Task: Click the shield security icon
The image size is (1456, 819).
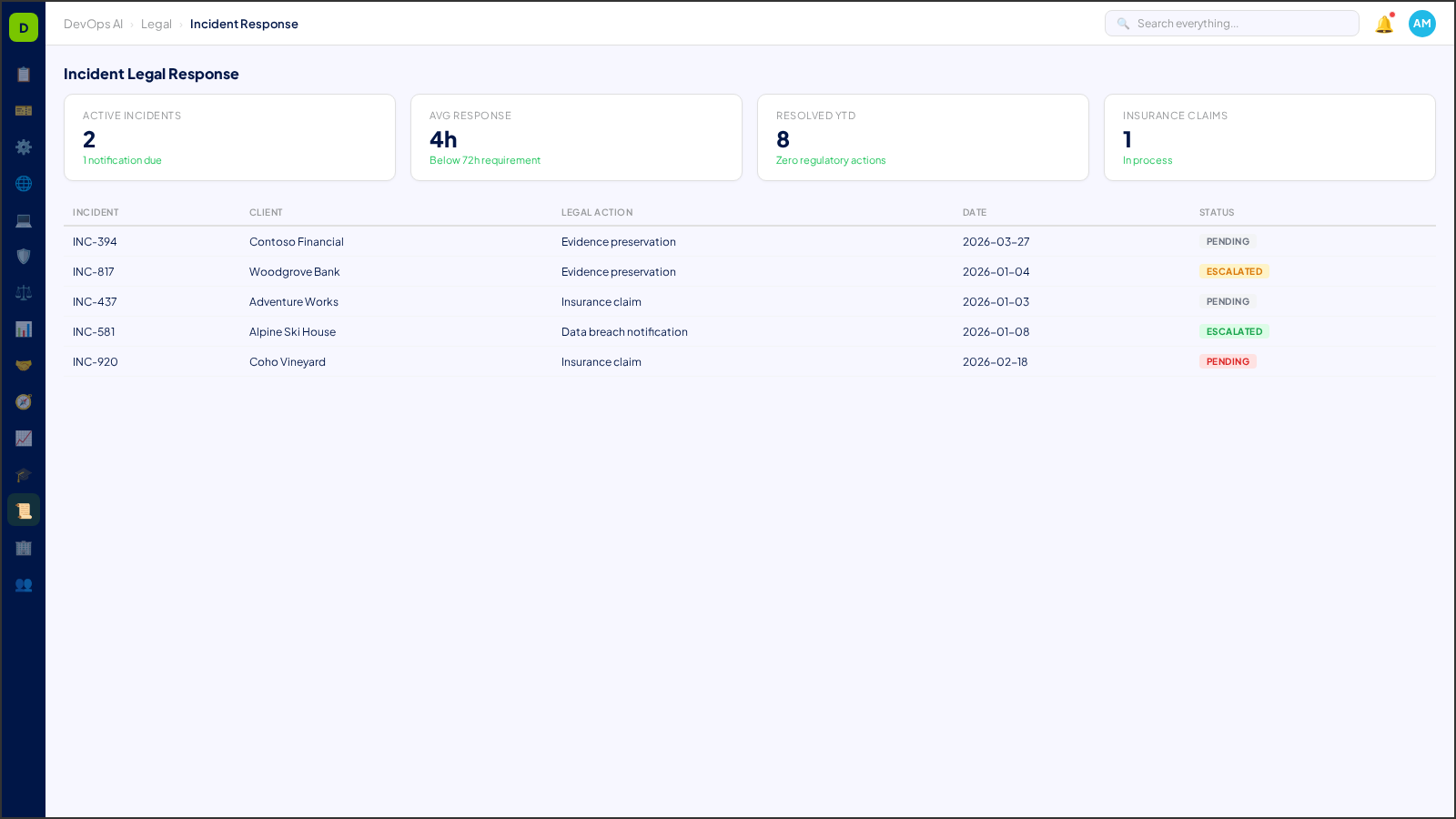Action: [x=24, y=256]
